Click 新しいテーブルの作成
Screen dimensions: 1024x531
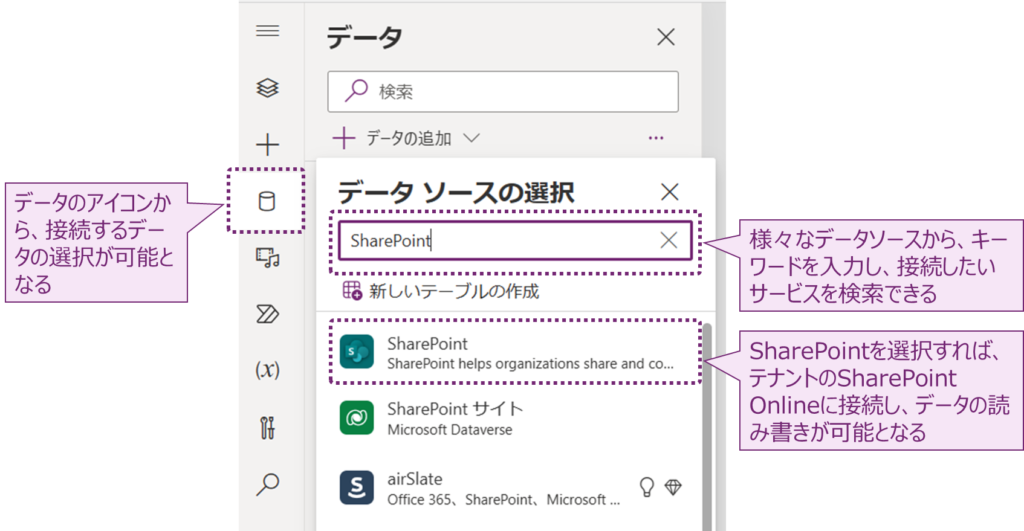point(441,291)
